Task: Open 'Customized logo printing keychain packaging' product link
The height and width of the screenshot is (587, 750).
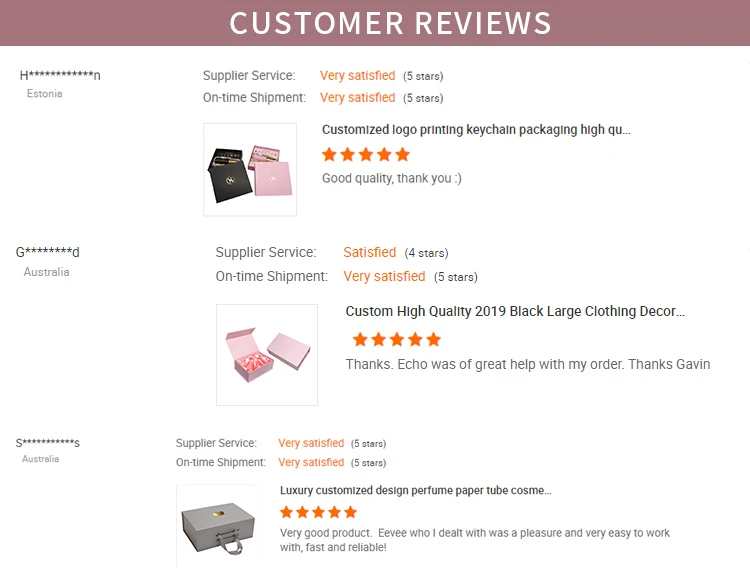Action: [476, 130]
